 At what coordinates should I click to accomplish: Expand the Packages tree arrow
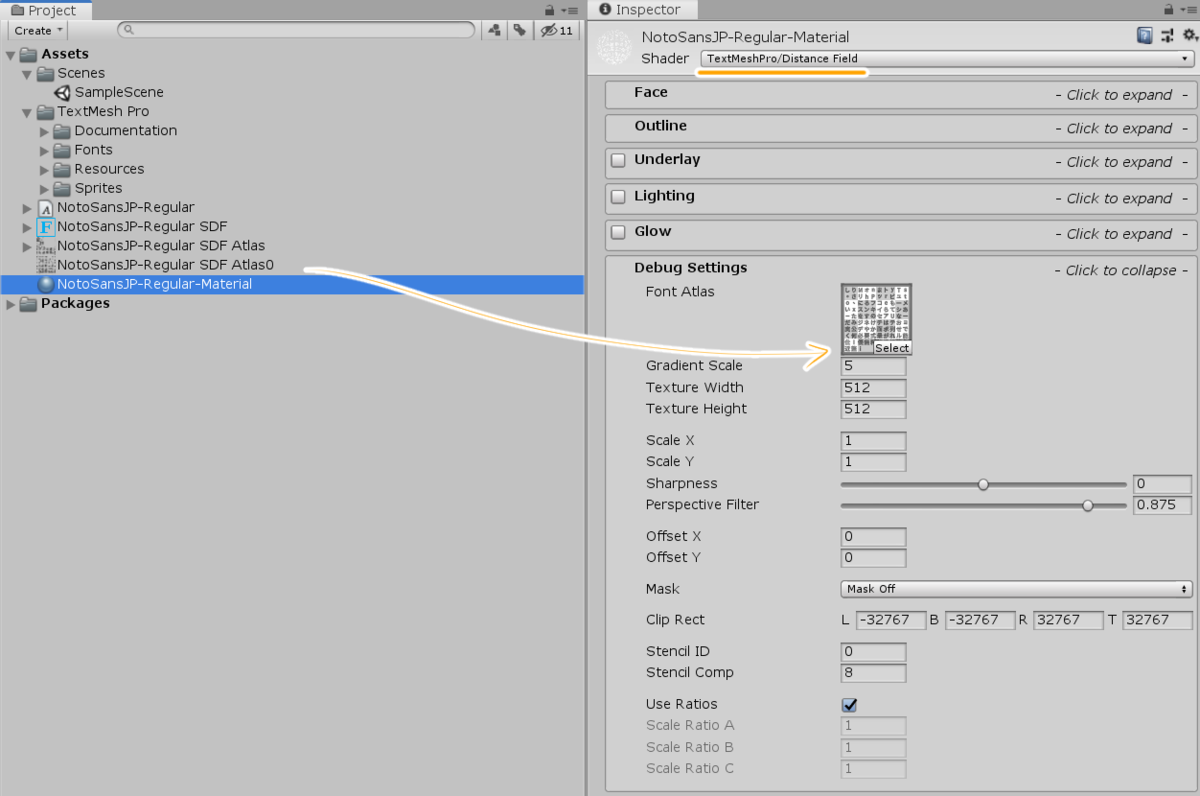[x=10, y=304]
